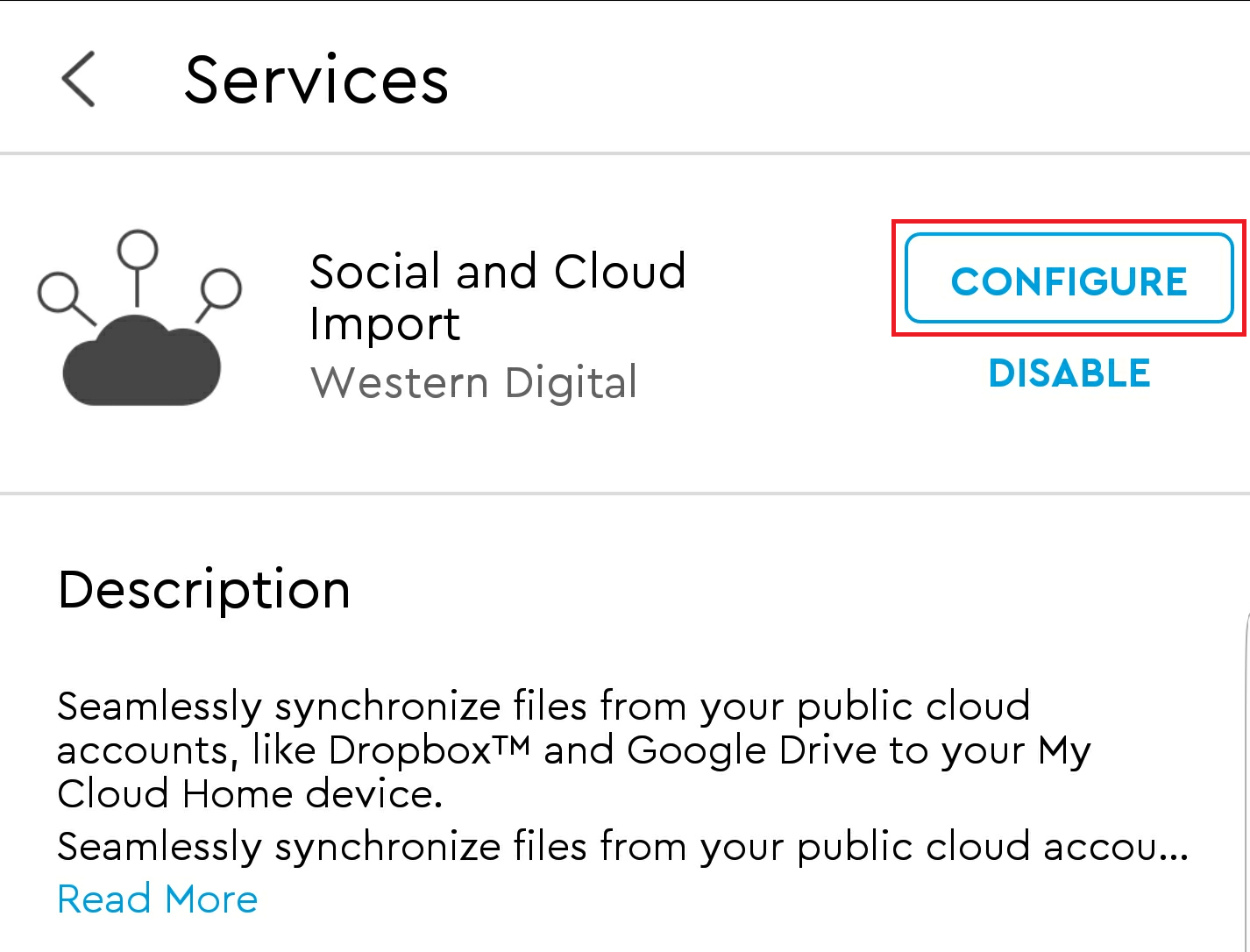Expand the description with Read More
The width and height of the screenshot is (1250, 952).
[x=158, y=899]
